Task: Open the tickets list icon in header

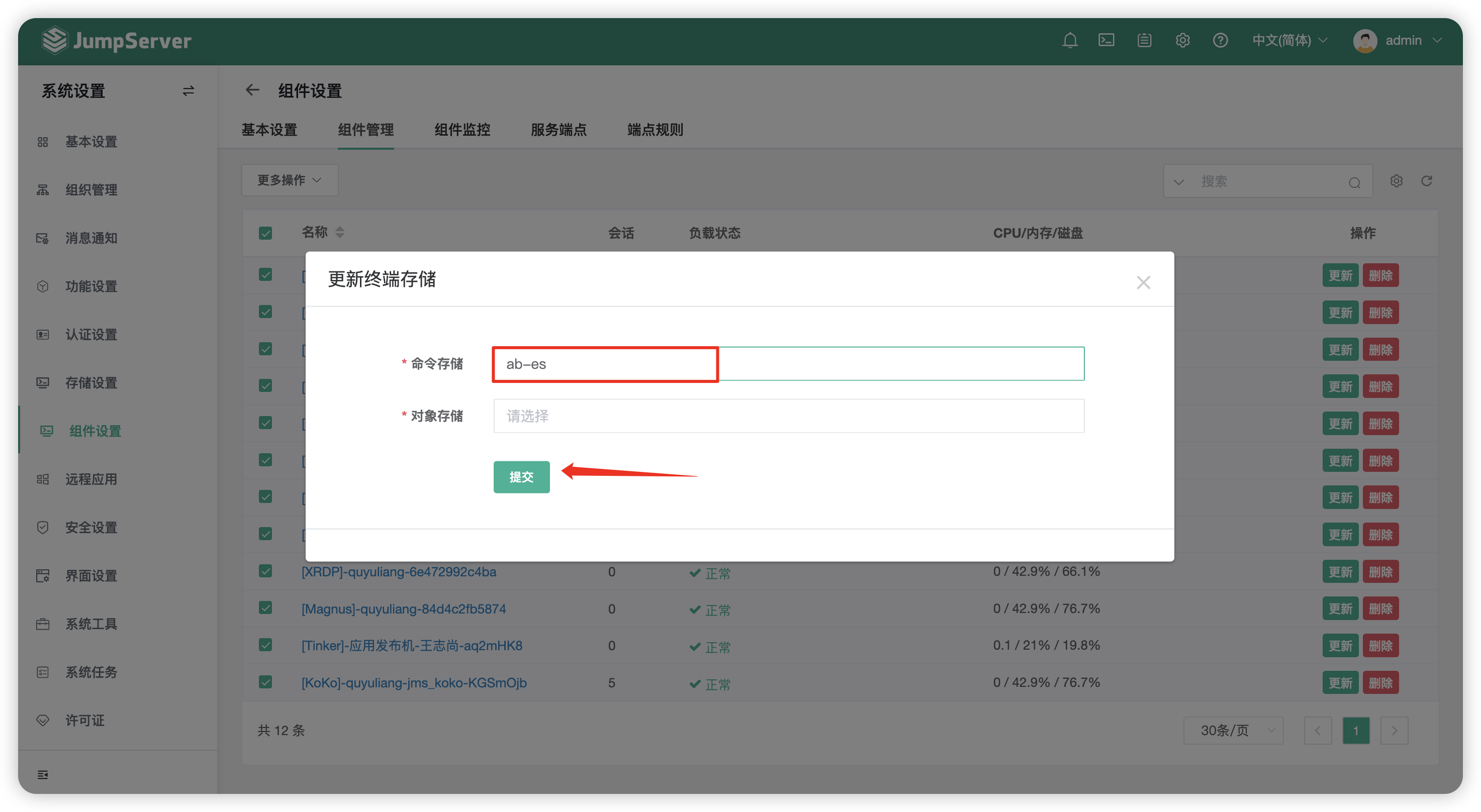Action: tap(1144, 40)
